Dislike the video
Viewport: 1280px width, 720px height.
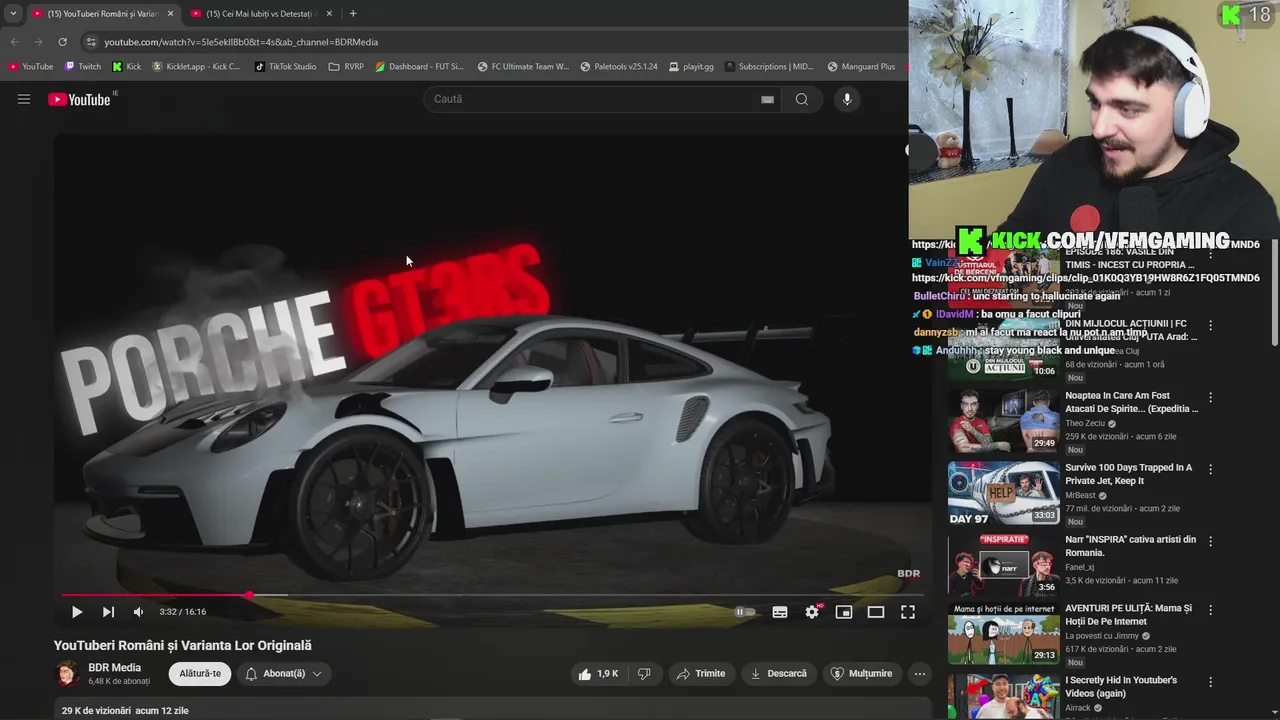coord(644,674)
